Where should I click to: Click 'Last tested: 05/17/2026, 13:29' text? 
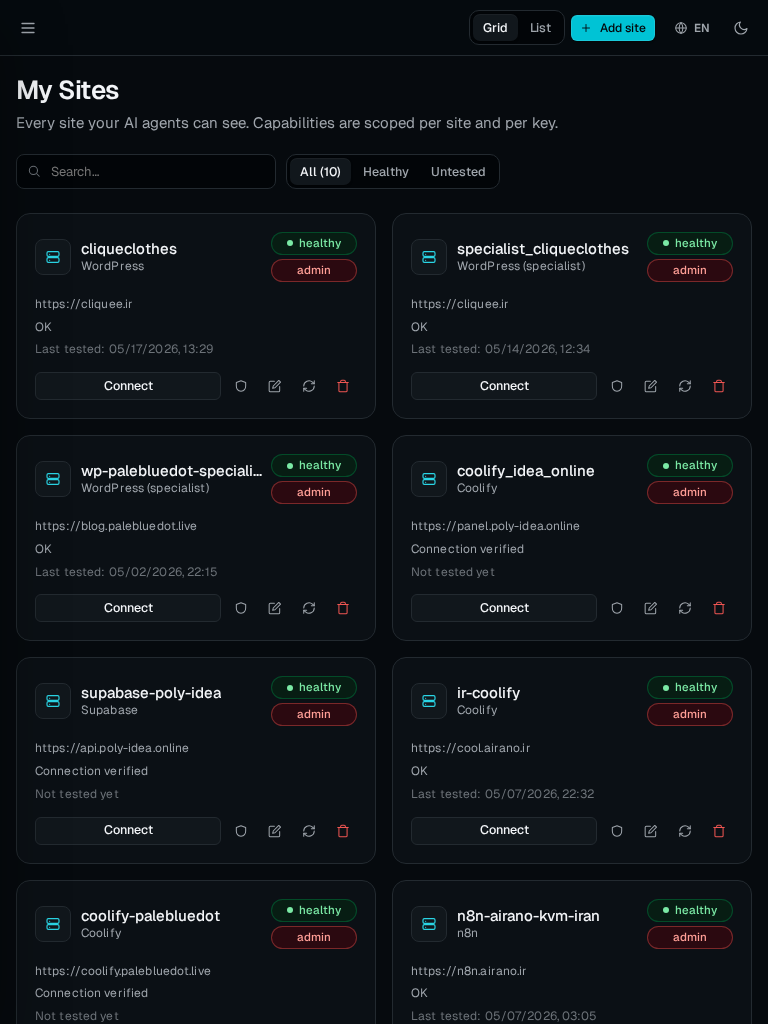[x=124, y=349]
